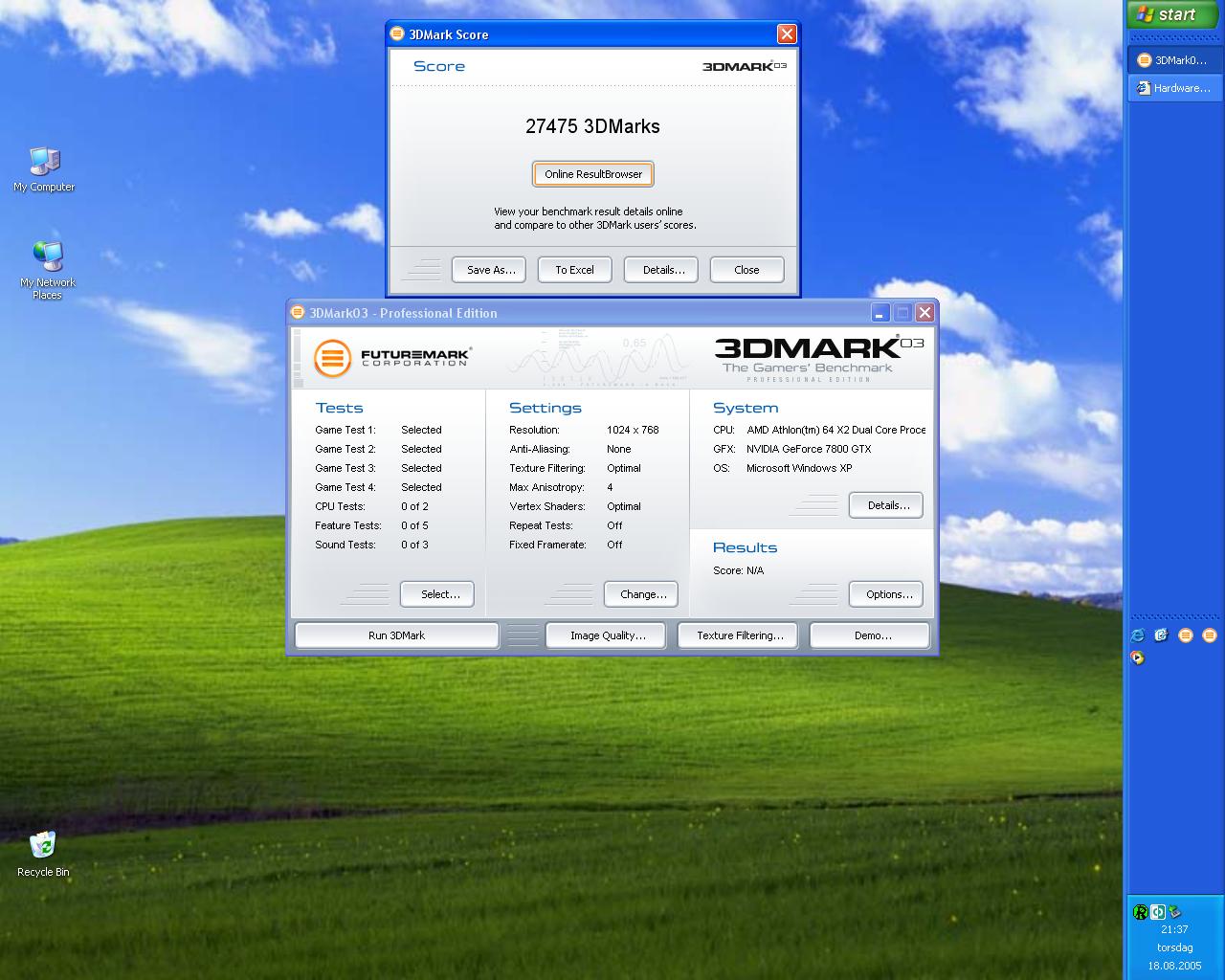Open the My Computer desktop icon
The width and height of the screenshot is (1225, 980).
click(44, 170)
